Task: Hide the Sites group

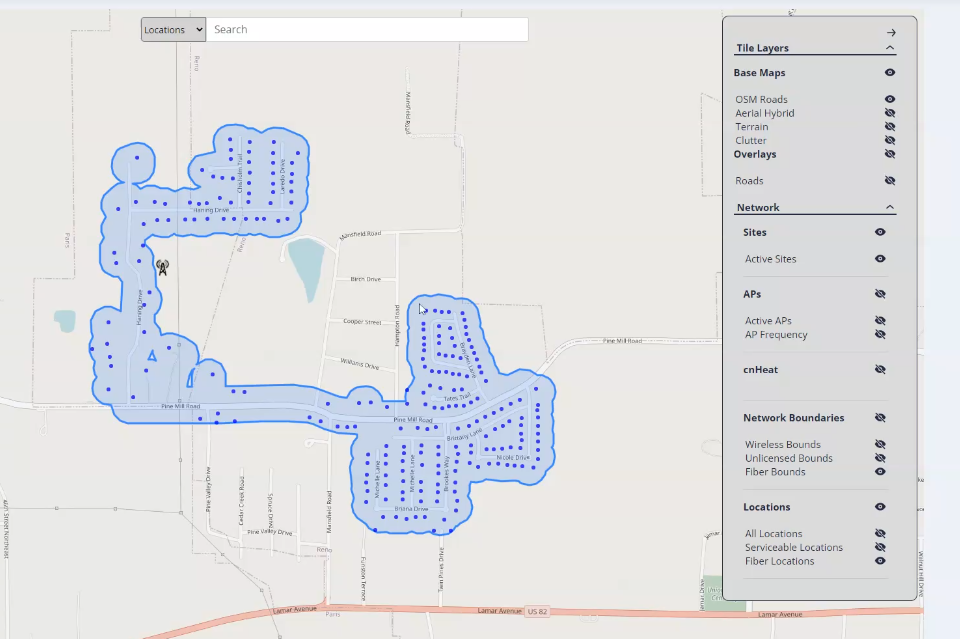Action: [880, 232]
